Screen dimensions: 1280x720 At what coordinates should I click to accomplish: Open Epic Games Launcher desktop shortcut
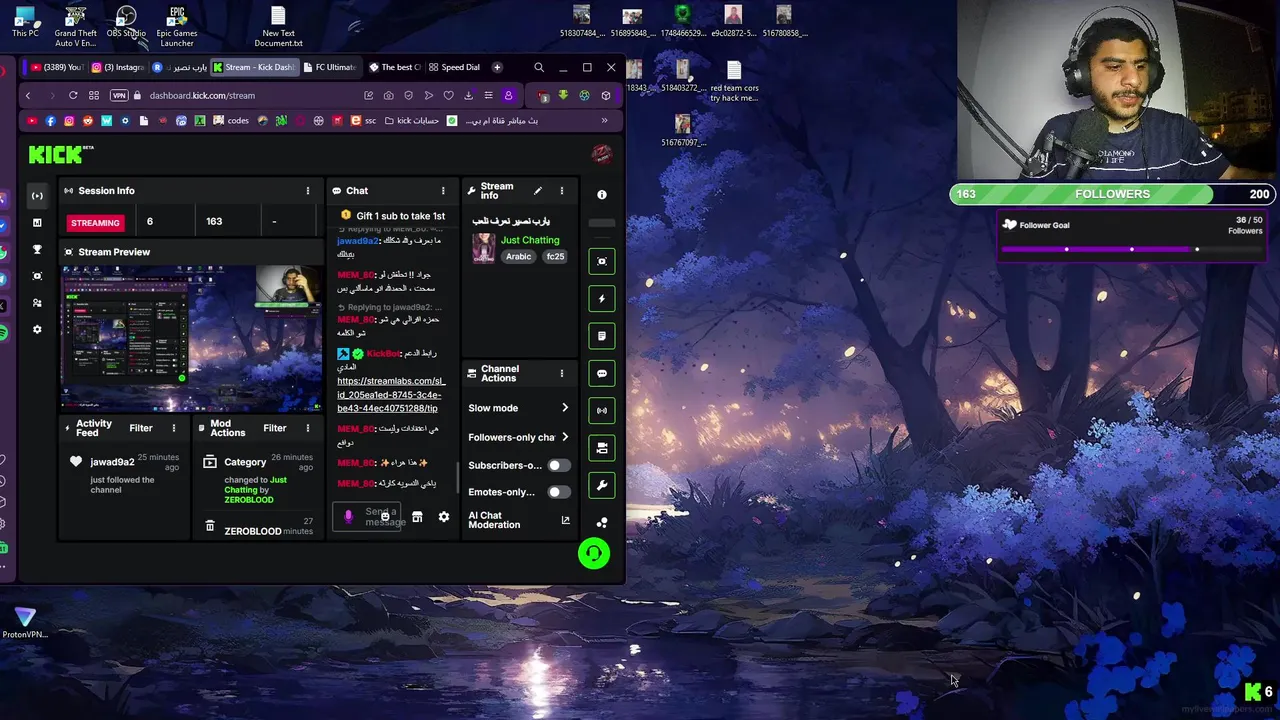pyautogui.click(x=177, y=27)
